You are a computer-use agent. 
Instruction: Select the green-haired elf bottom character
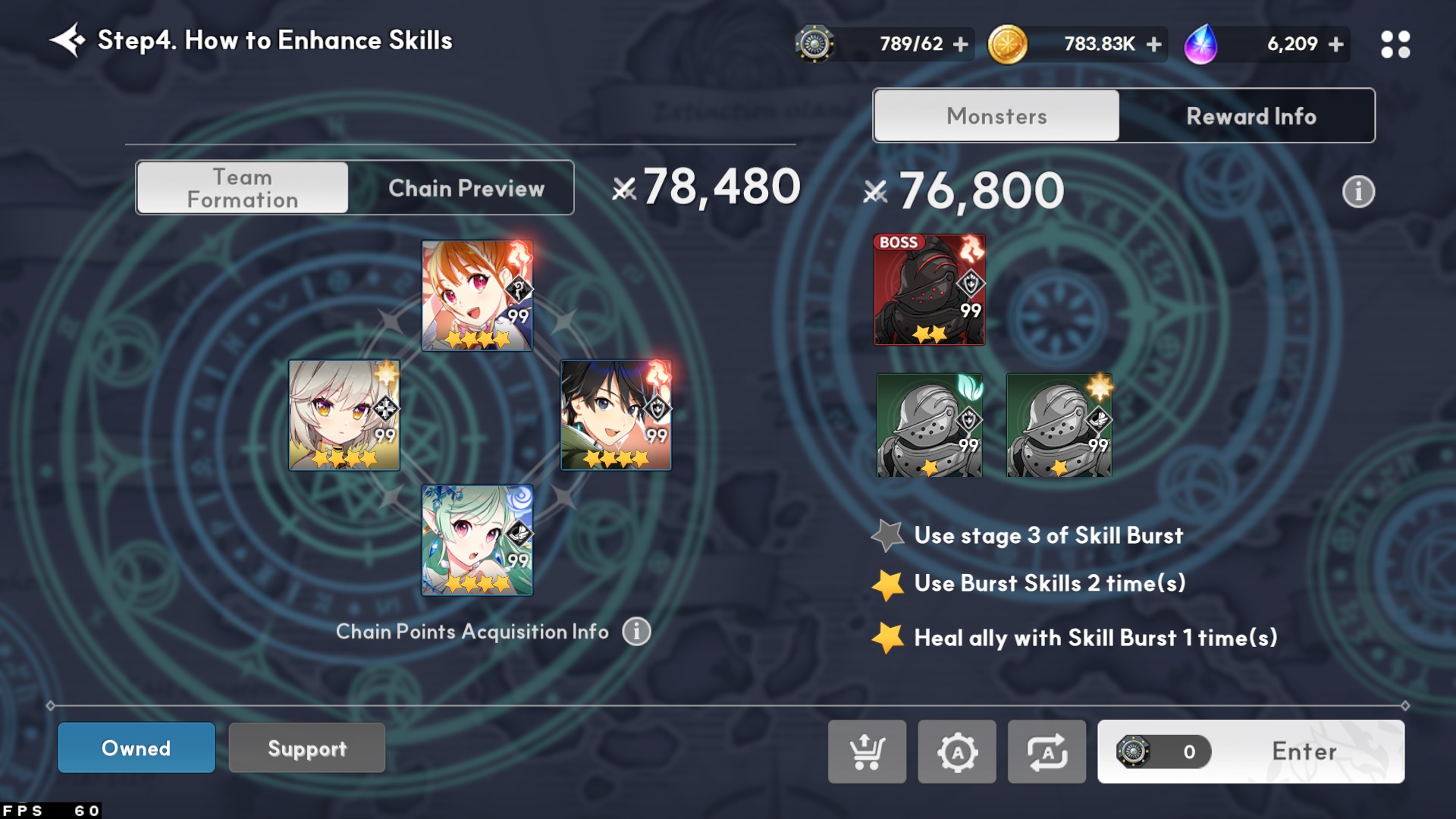pyautogui.click(x=477, y=540)
